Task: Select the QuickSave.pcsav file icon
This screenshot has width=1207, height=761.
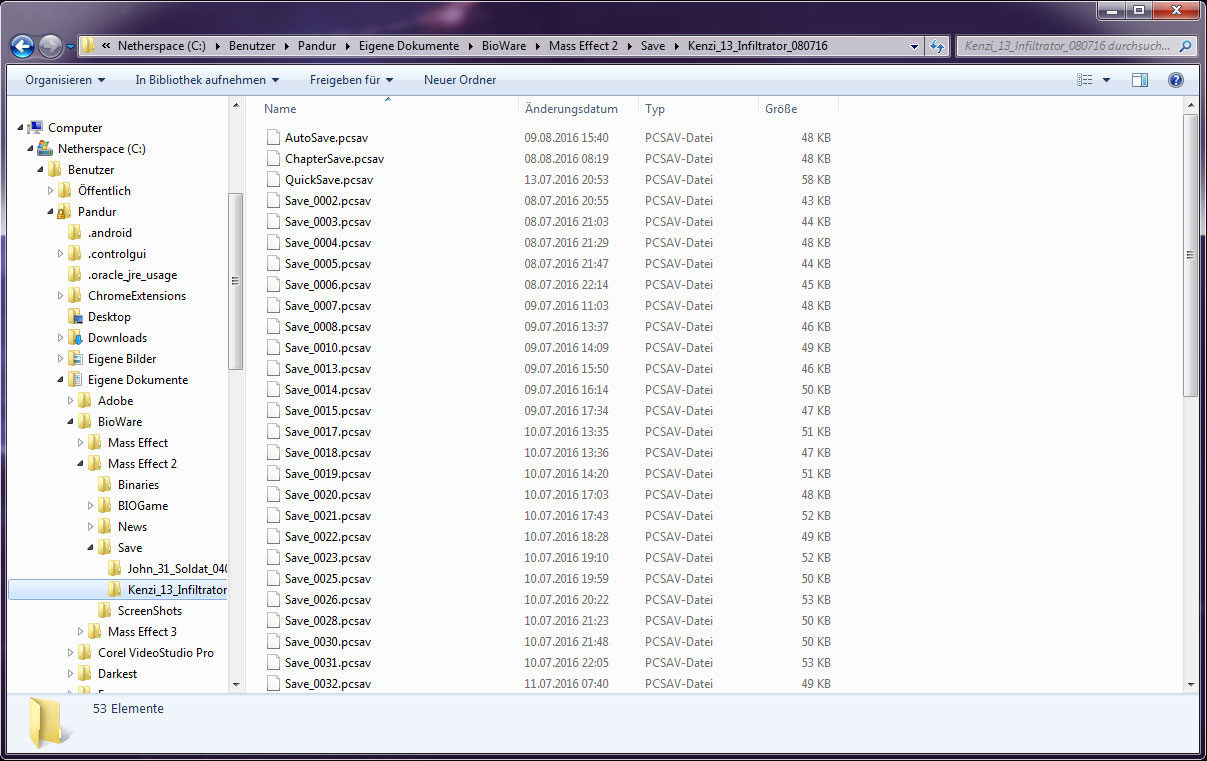Action: [273, 180]
